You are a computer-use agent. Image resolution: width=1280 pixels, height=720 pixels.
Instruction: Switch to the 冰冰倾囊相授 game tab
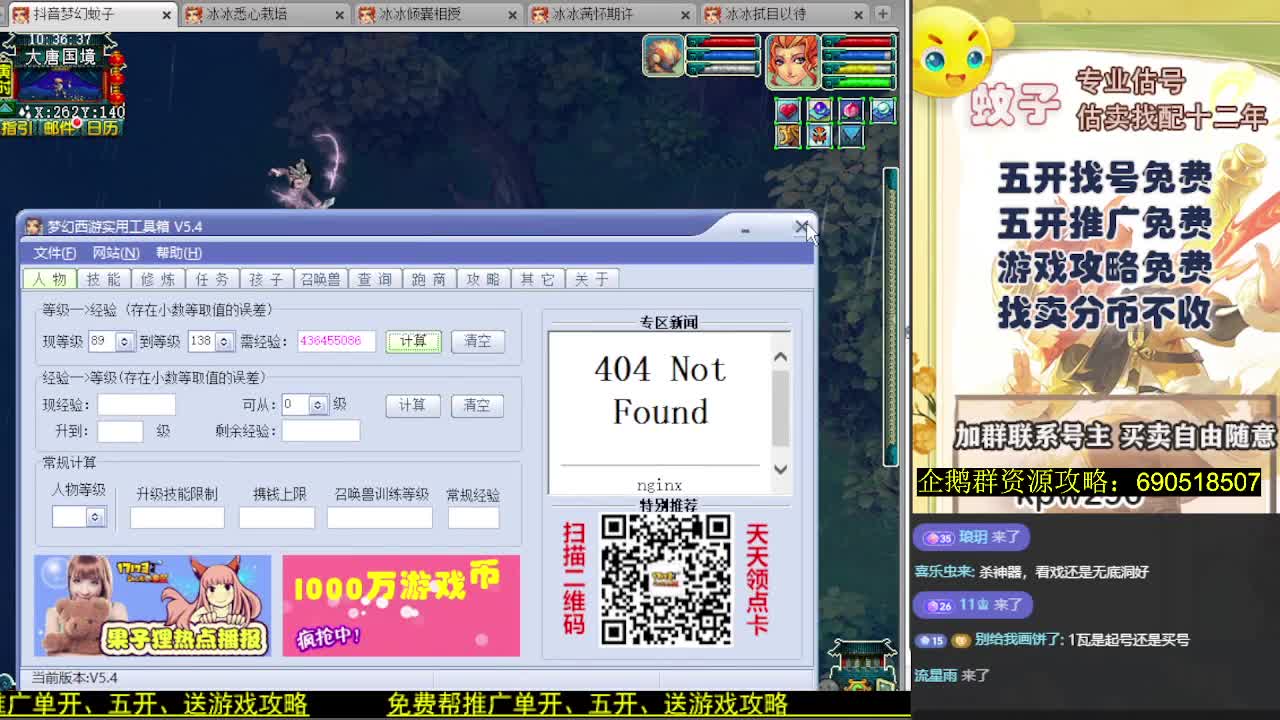tap(419, 14)
